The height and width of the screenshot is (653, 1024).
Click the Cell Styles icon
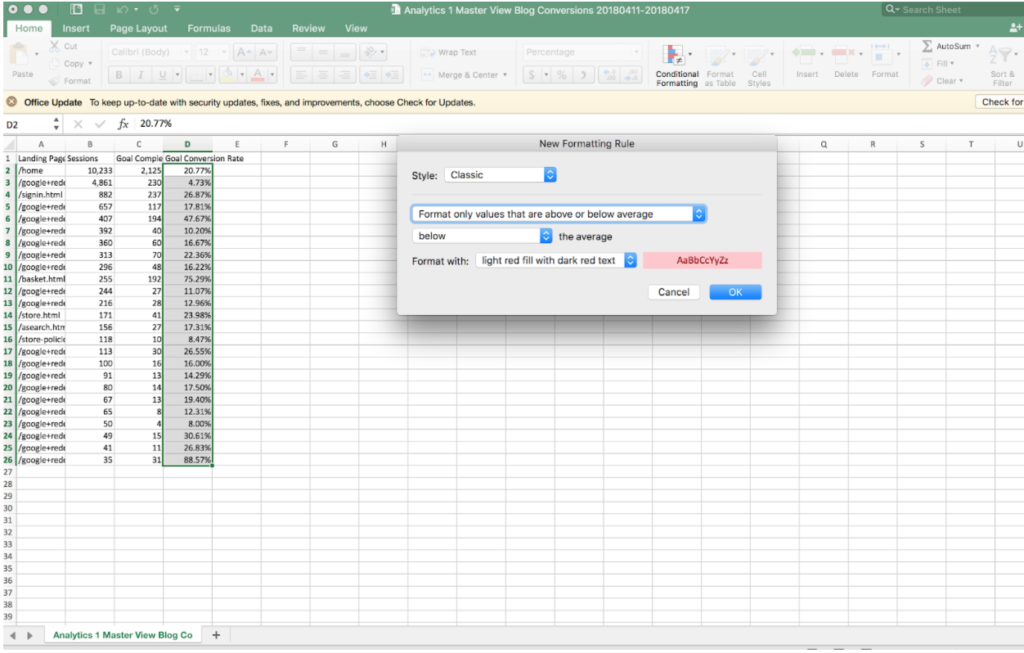tap(758, 57)
